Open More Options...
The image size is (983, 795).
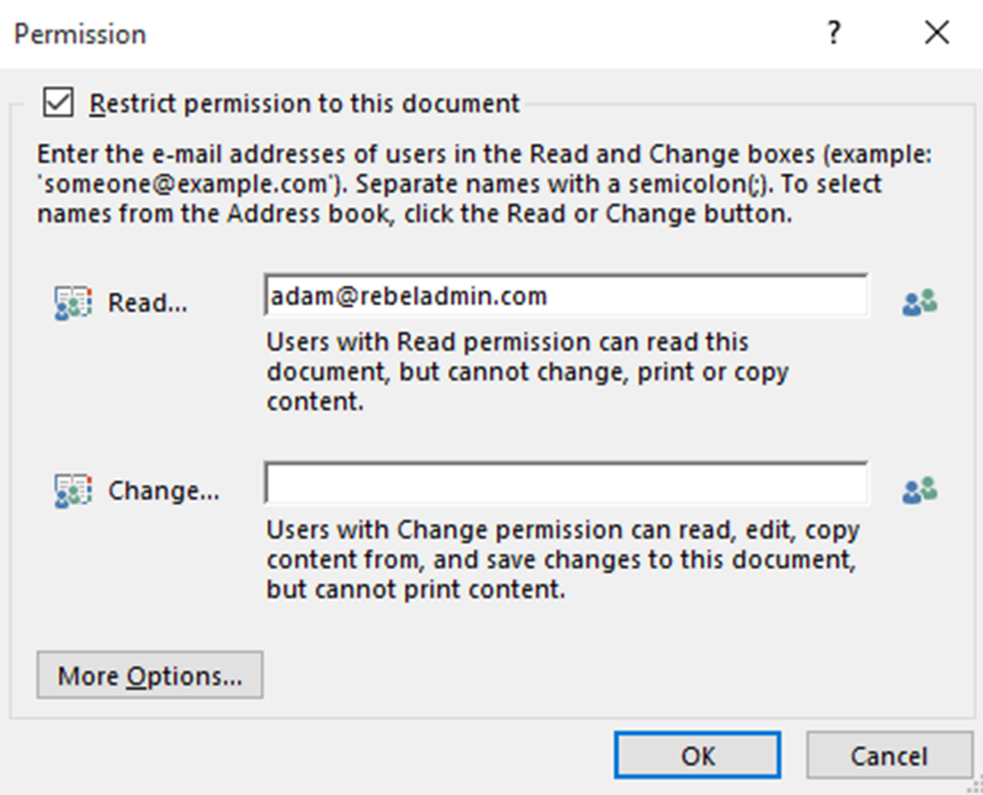(150, 675)
